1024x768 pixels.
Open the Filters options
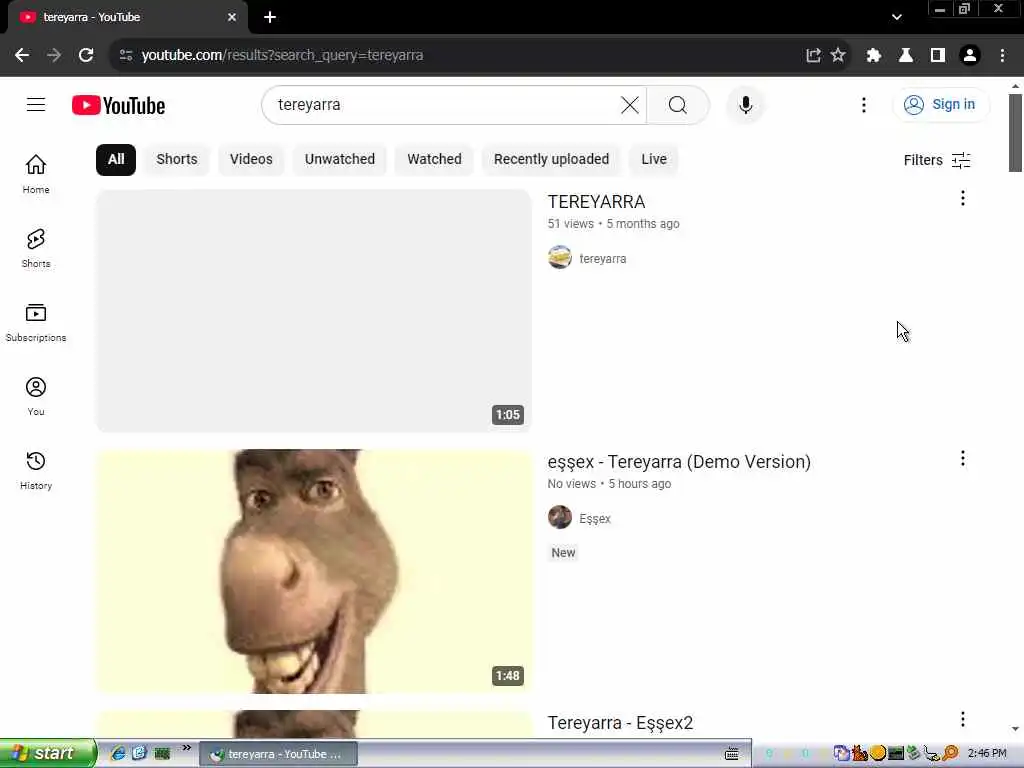click(937, 160)
